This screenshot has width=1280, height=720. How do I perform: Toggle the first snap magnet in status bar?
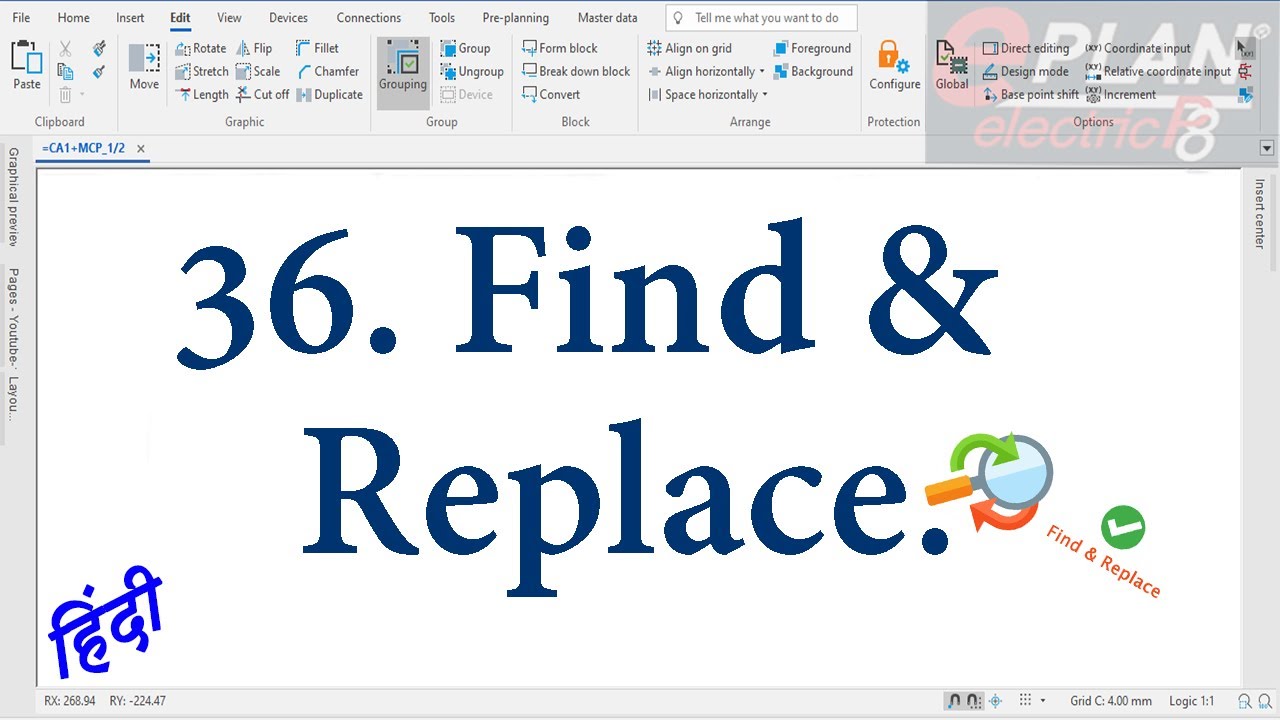coord(955,701)
